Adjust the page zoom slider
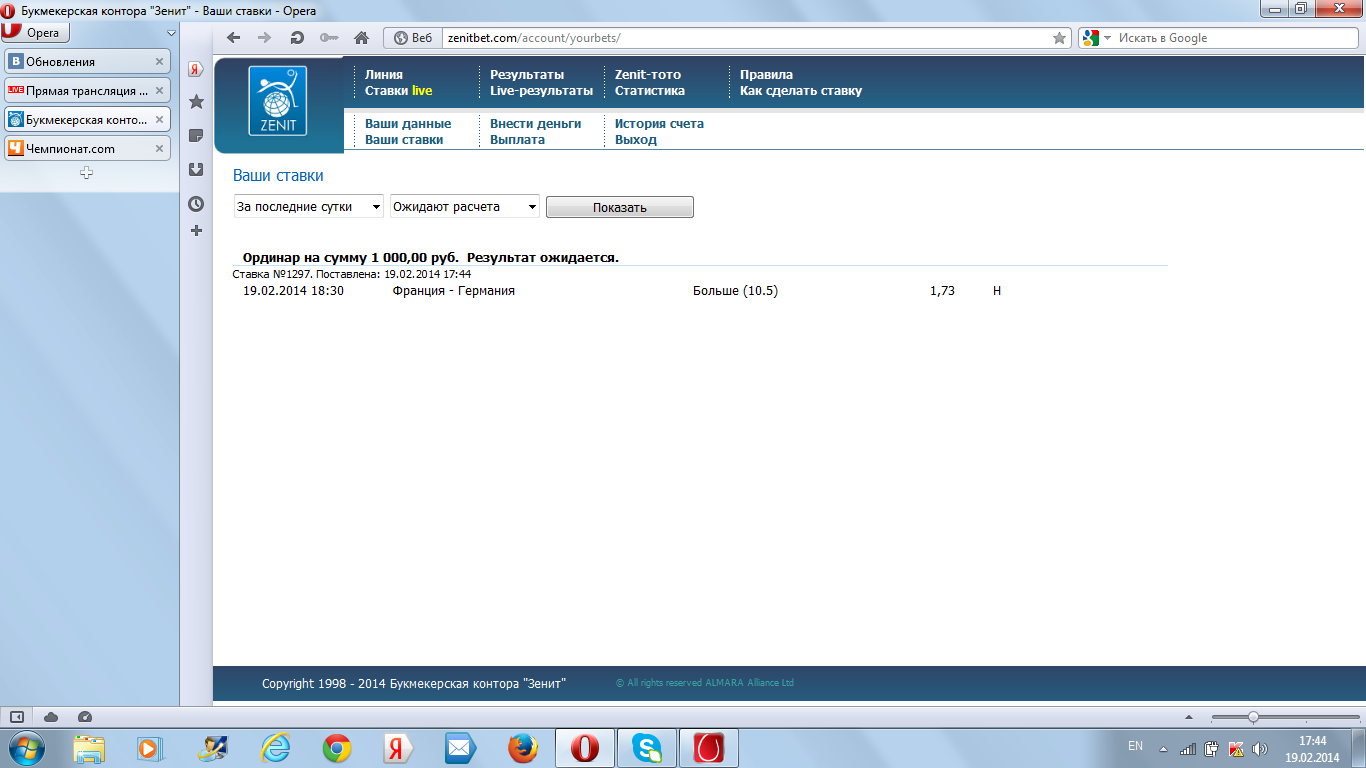Image resolution: width=1366 pixels, height=768 pixels. point(1253,717)
